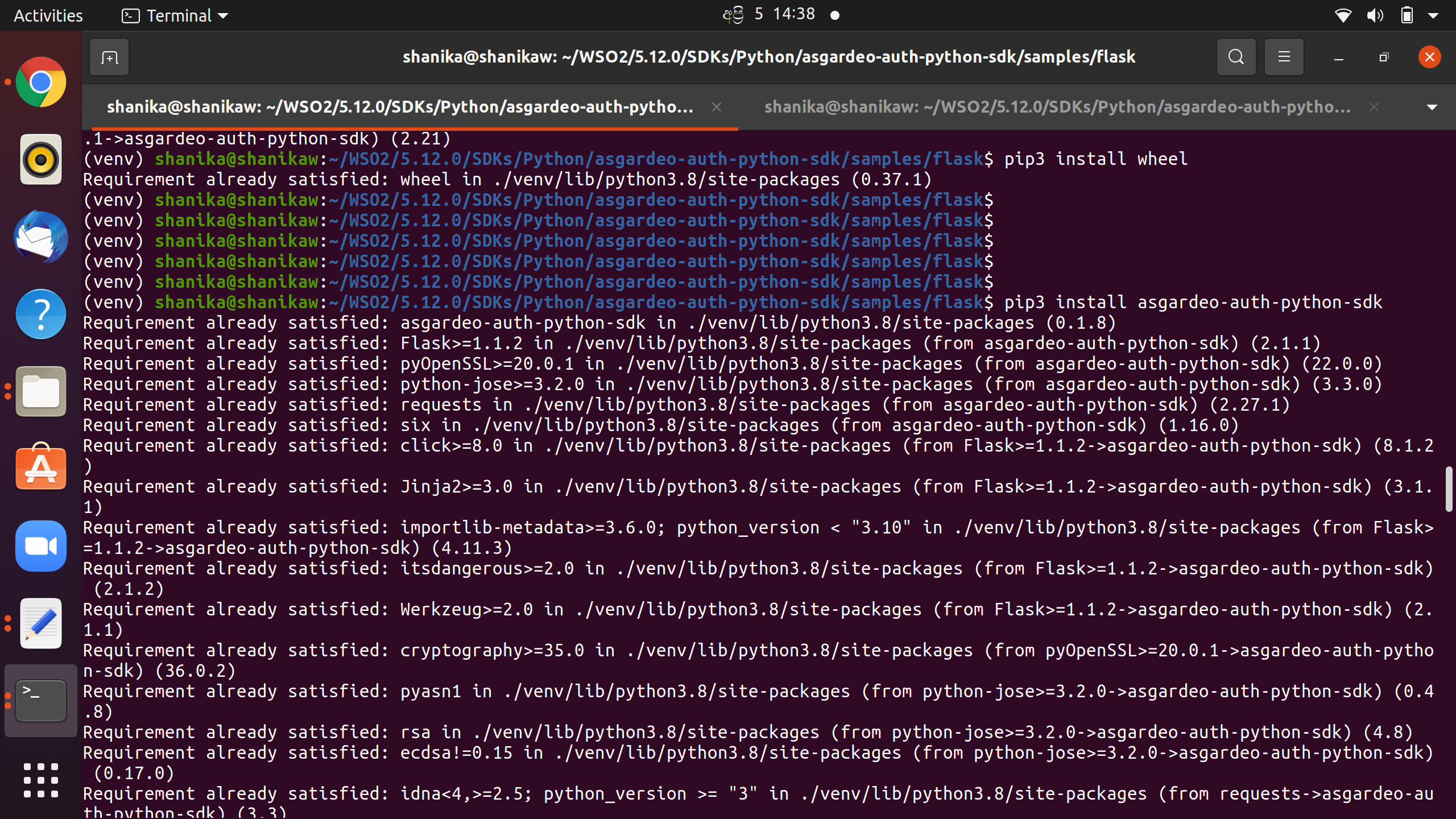
Task: Click the 'cryptography>=35.0' requirement text
Action: click(x=492, y=650)
